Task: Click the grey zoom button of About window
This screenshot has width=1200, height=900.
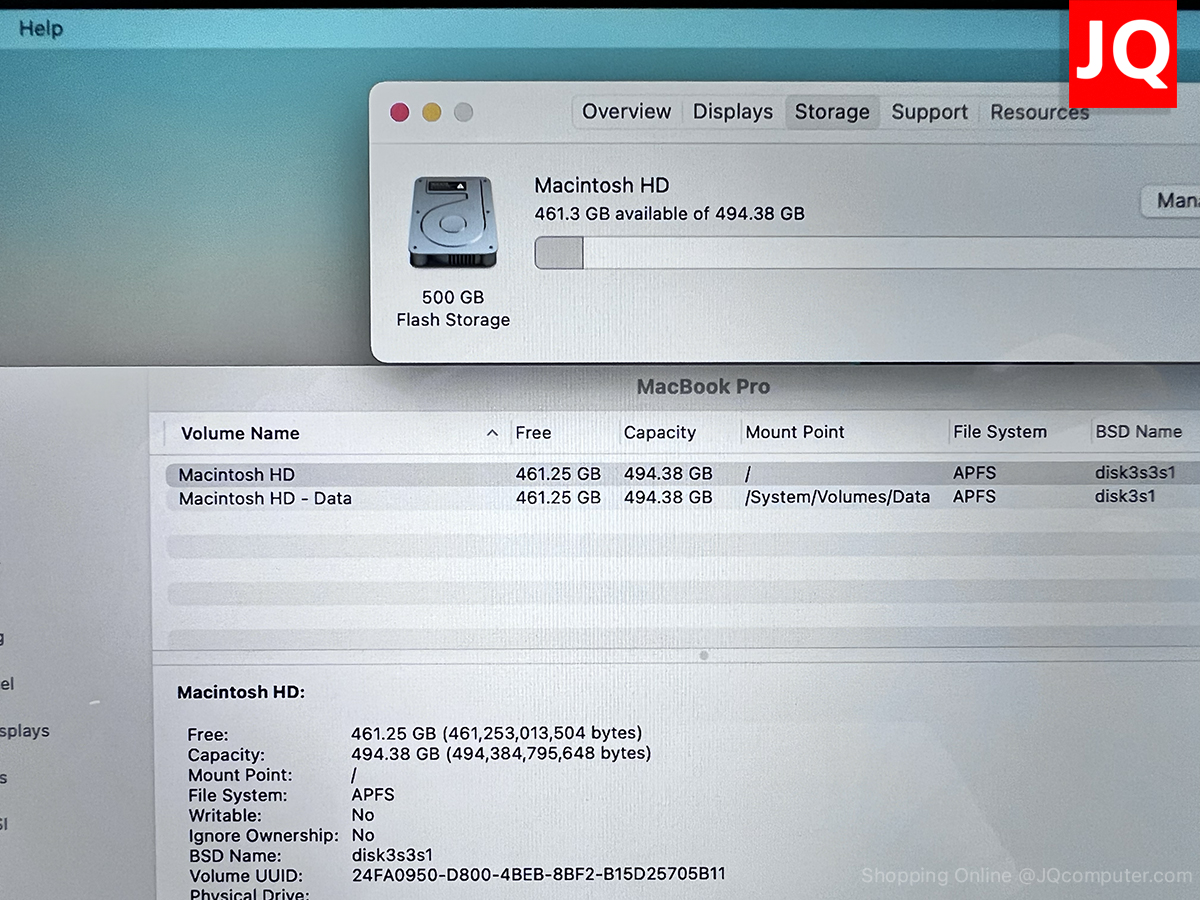Action: (x=463, y=113)
